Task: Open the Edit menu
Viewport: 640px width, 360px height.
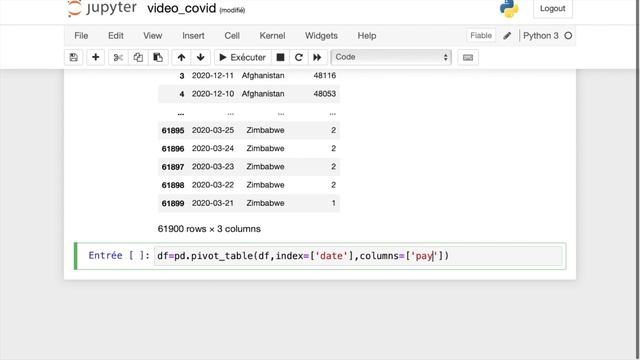Action: 116,36
